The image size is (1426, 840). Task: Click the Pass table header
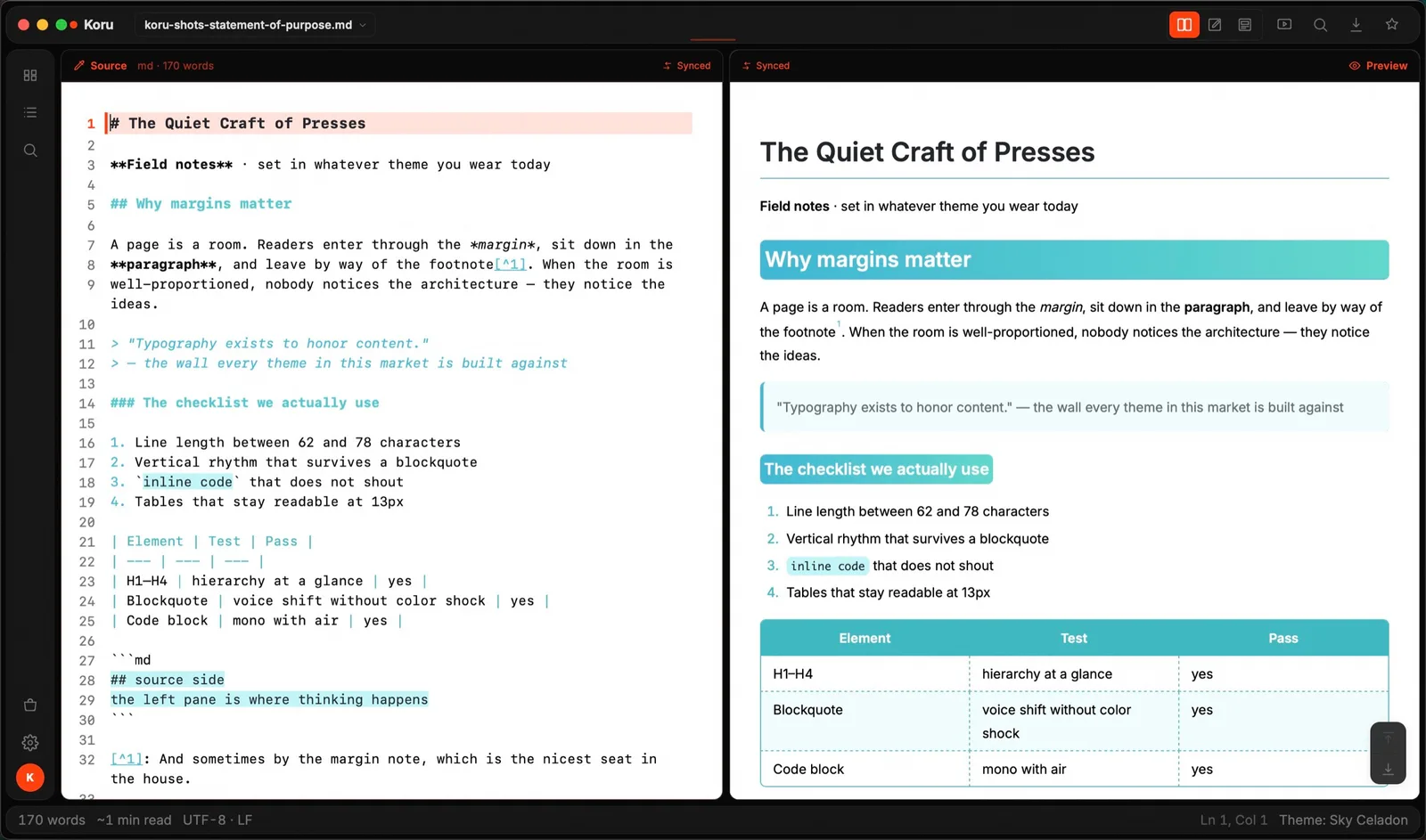click(1283, 639)
